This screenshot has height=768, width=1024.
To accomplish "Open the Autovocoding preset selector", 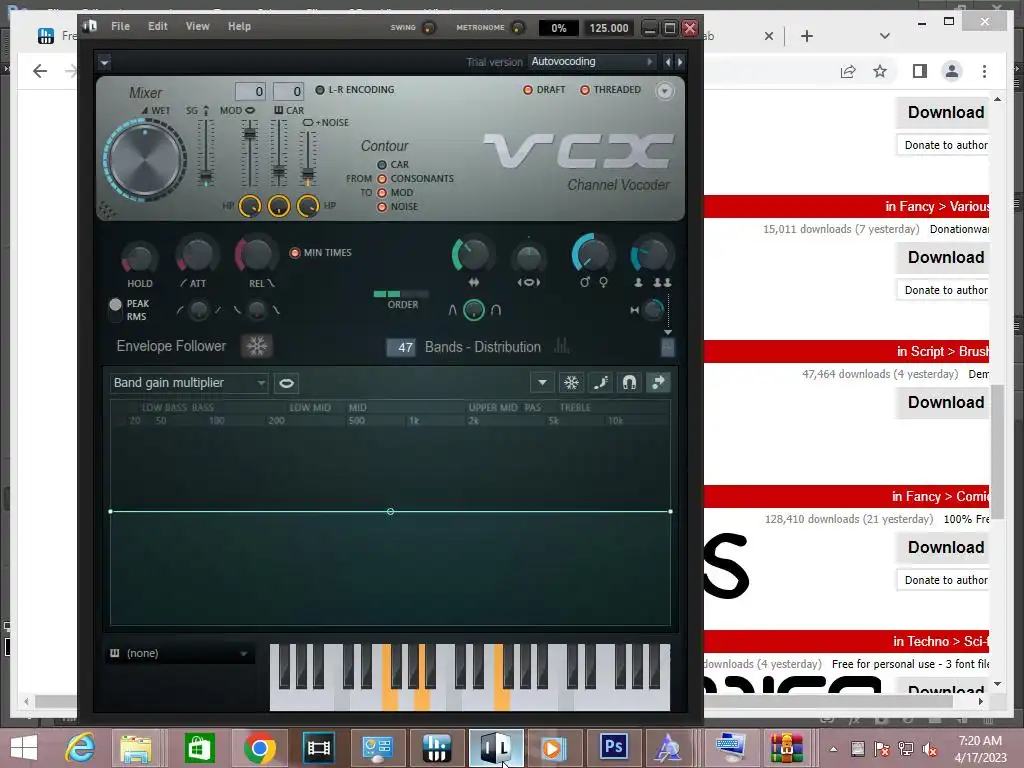I will [x=591, y=61].
